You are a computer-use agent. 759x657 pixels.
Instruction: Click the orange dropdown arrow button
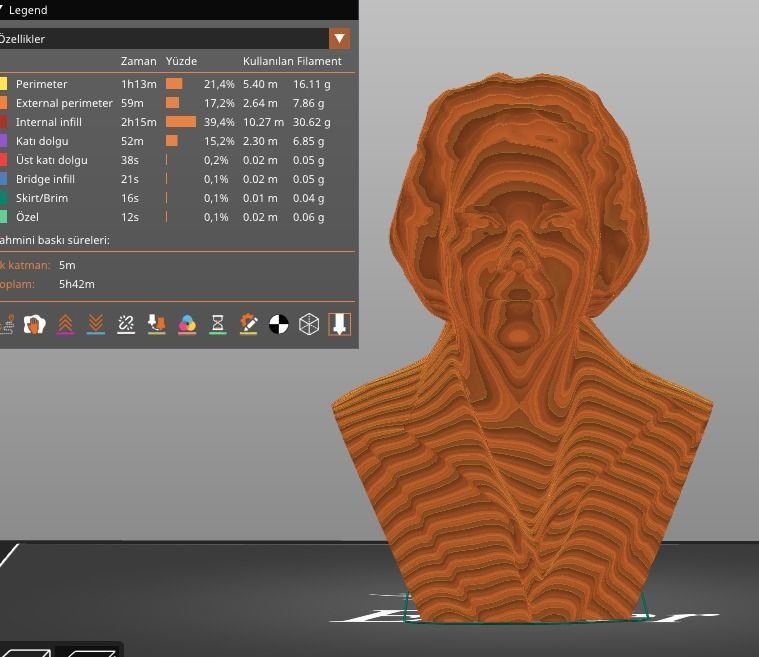tap(340, 39)
